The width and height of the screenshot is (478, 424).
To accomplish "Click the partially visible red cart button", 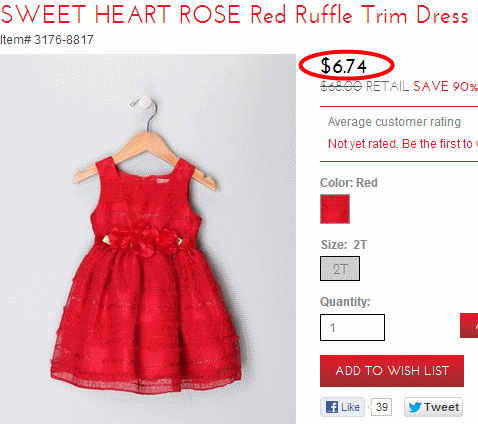I will 469,325.
